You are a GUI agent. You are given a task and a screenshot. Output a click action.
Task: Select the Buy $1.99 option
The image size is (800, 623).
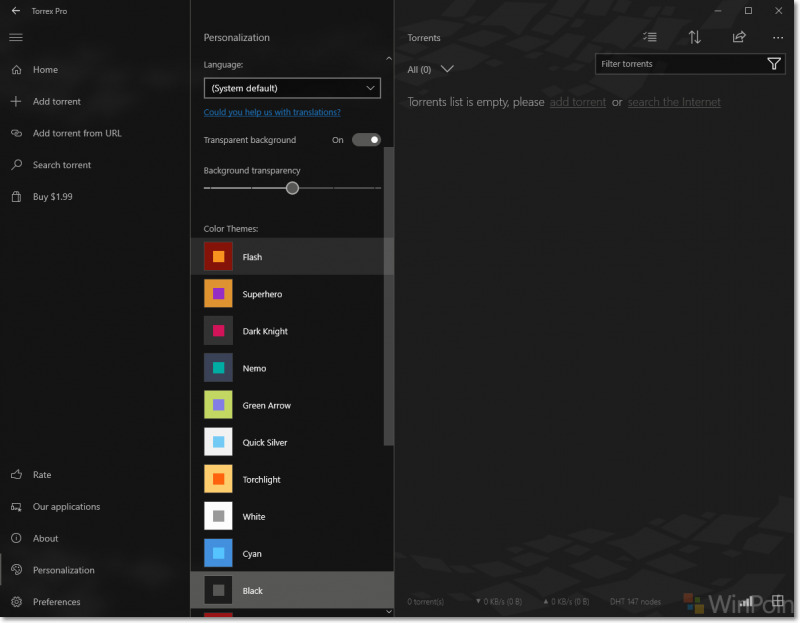(53, 196)
